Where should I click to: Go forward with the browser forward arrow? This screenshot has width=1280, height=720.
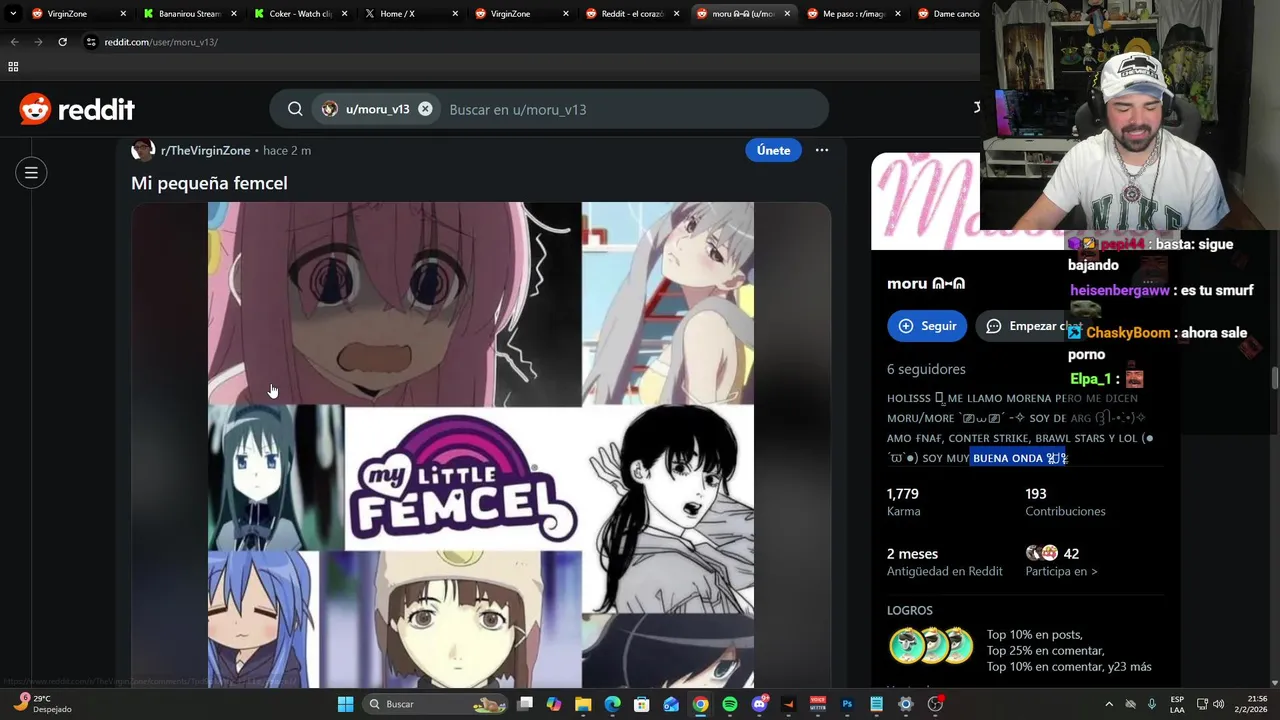38,42
